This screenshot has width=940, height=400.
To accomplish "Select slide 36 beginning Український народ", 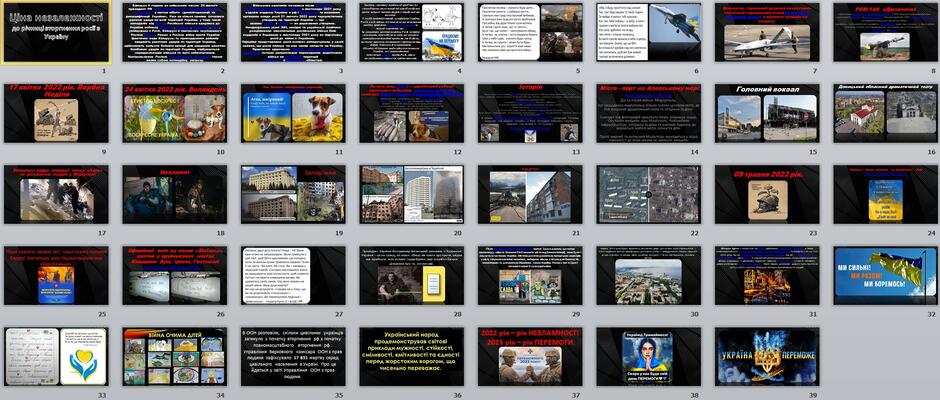I will 411,356.
